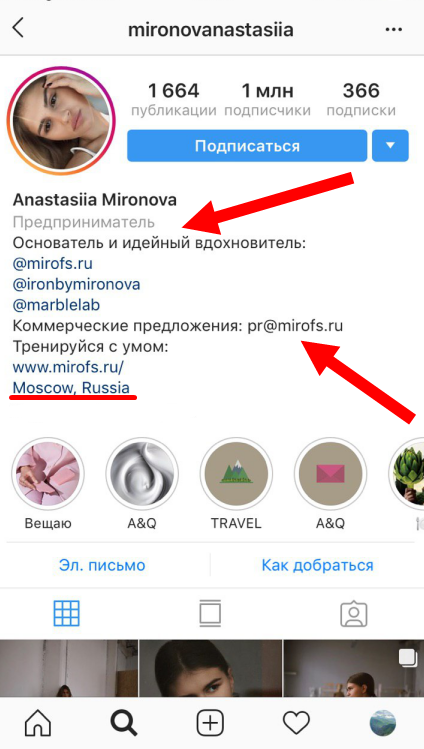View the profile picture story

point(61,121)
